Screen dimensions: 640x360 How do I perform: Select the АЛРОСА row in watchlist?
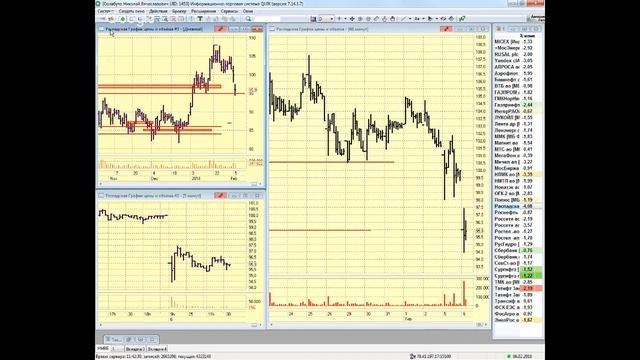[x=518, y=67]
